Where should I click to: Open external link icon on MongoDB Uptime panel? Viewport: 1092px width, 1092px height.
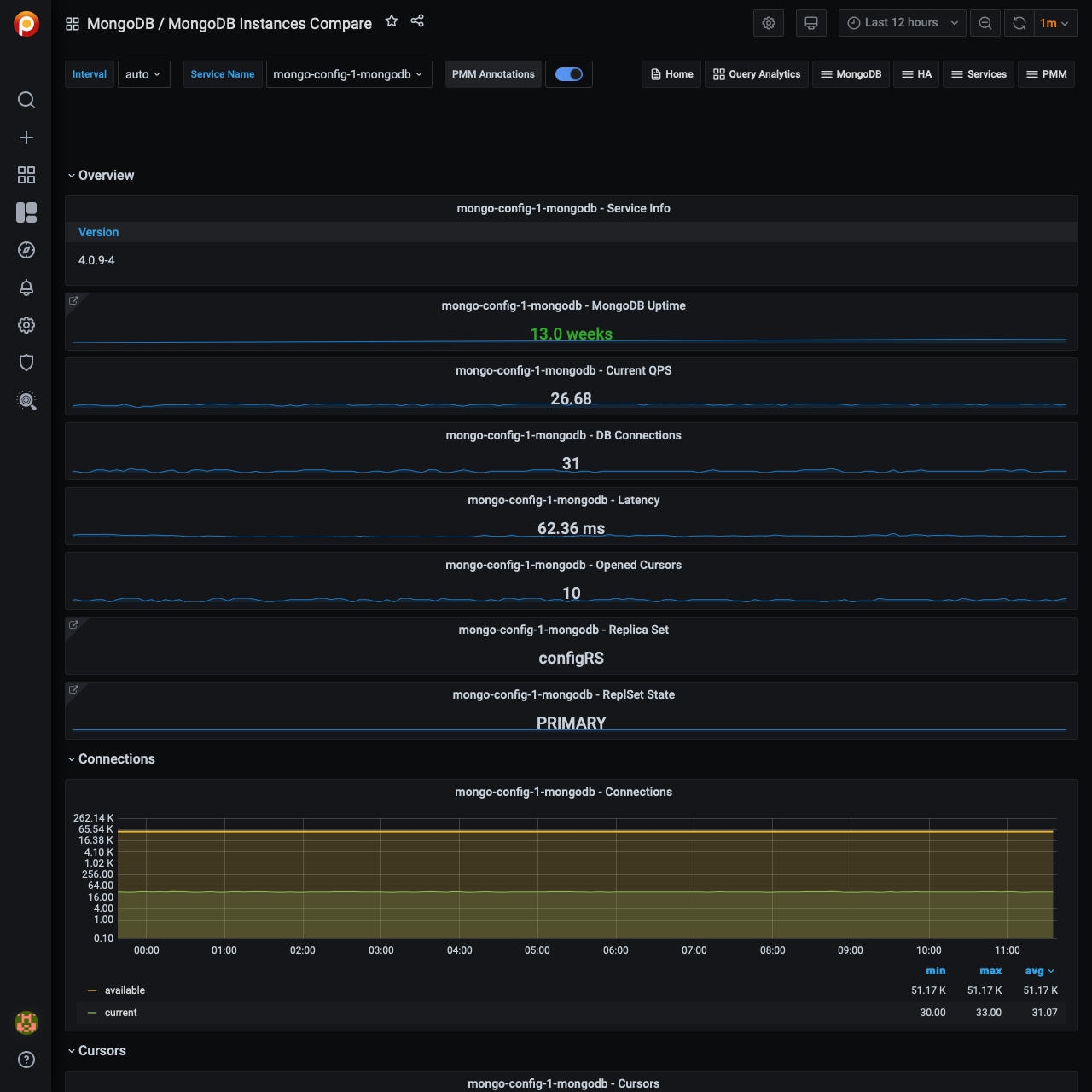[x=74, y=300]
